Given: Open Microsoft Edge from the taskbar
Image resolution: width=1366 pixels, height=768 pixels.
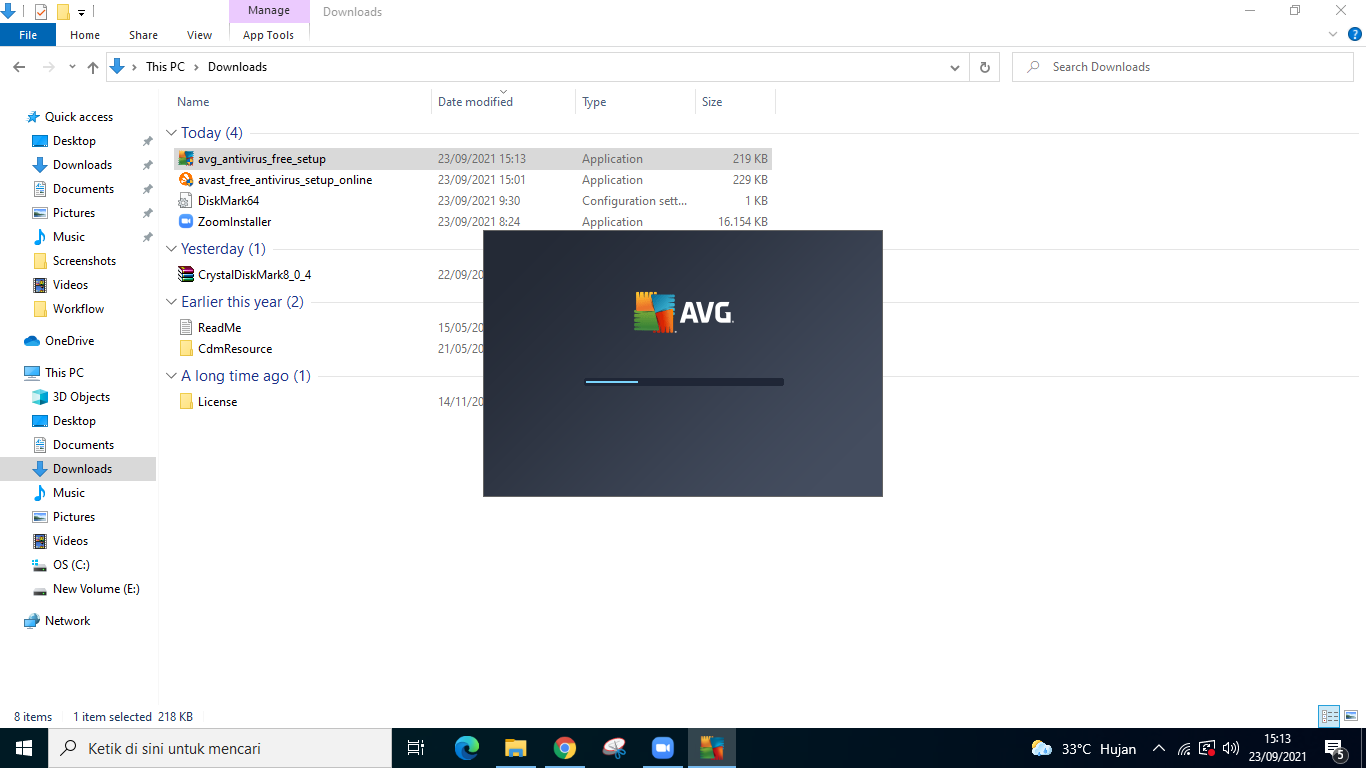Looking at the screenshot, I should (x=466, y=747).
